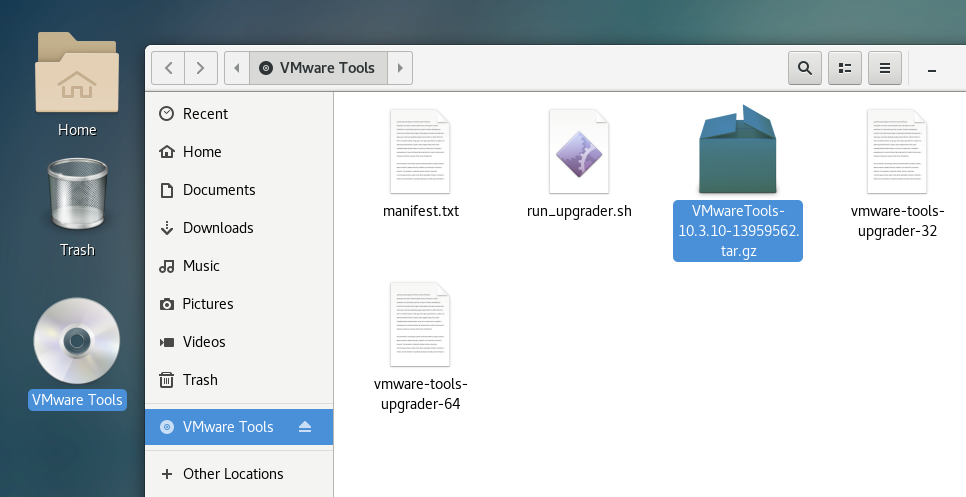Click the VMwareTools-10.3.10-13959562.tar.gz label
The width and height of the screenshot is (966, 497).
click(738, 231)
